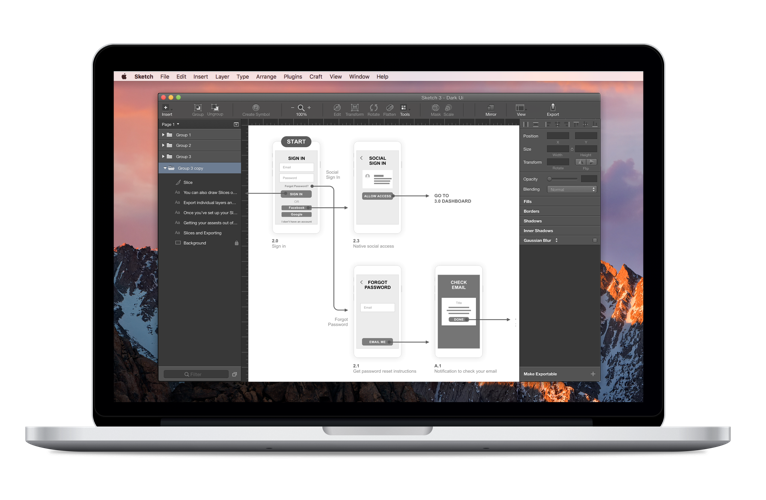Select the Background layer row
Viewport: 766px width, 500px height.
click(200, 243)
